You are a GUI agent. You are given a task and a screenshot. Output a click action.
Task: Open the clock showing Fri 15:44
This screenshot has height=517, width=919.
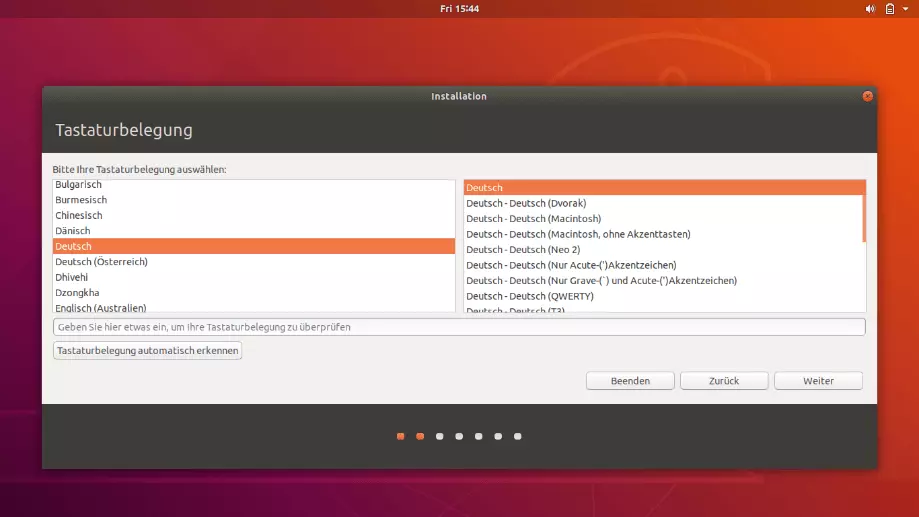coord(460,9)
